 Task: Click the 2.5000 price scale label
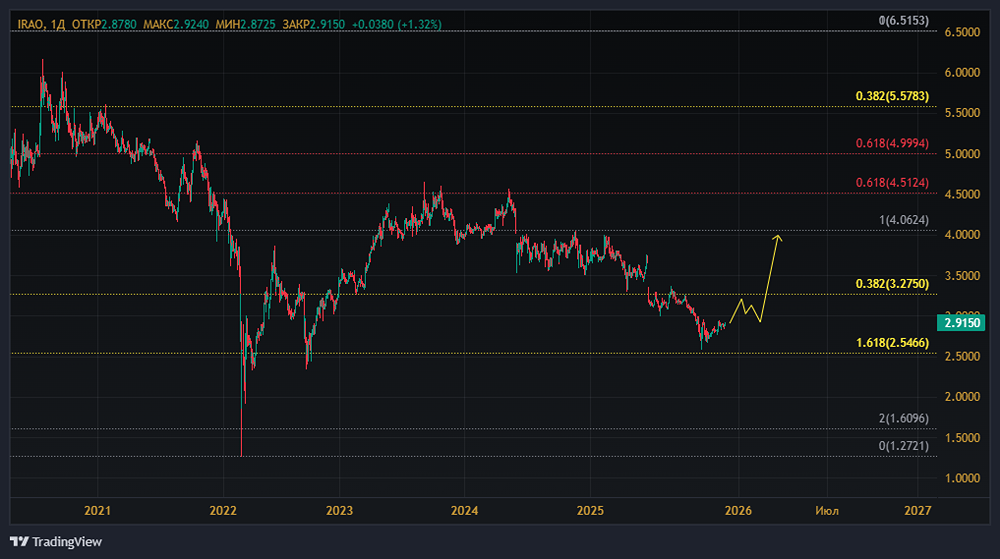pyautogui.click(x=962, y=356)
